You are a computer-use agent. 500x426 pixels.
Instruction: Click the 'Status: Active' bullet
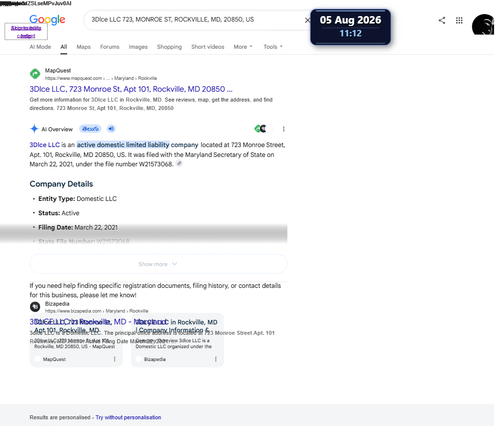click(x=59, y=213)
